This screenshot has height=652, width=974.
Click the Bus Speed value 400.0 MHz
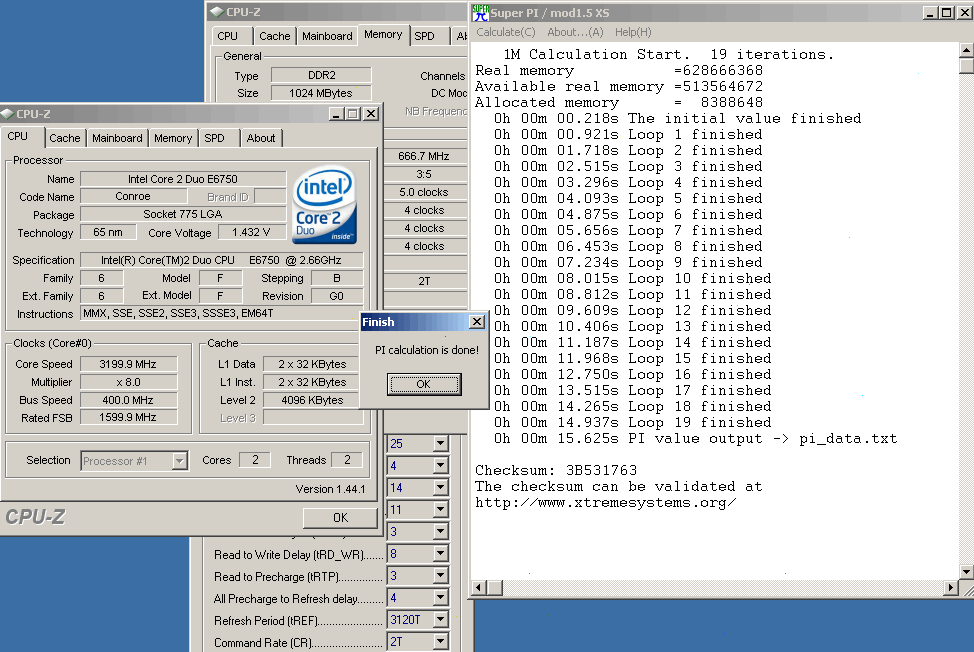click(128, 400)
